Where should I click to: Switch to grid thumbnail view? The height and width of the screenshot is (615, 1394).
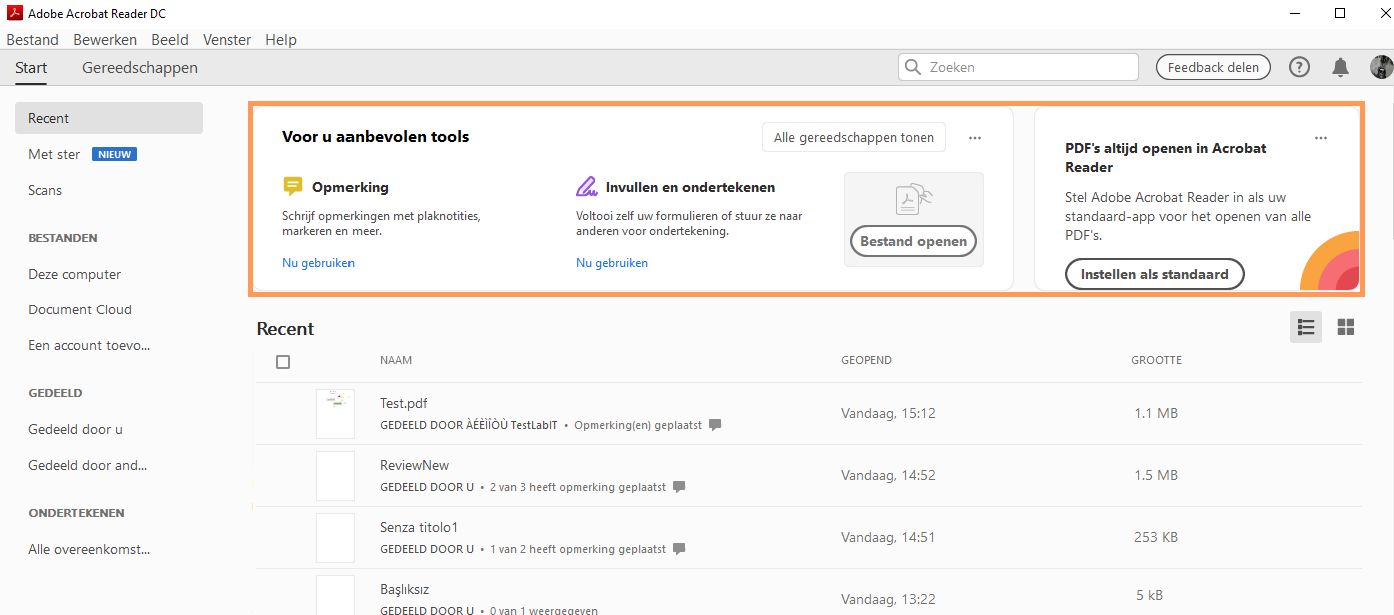tap(1346, 327)
